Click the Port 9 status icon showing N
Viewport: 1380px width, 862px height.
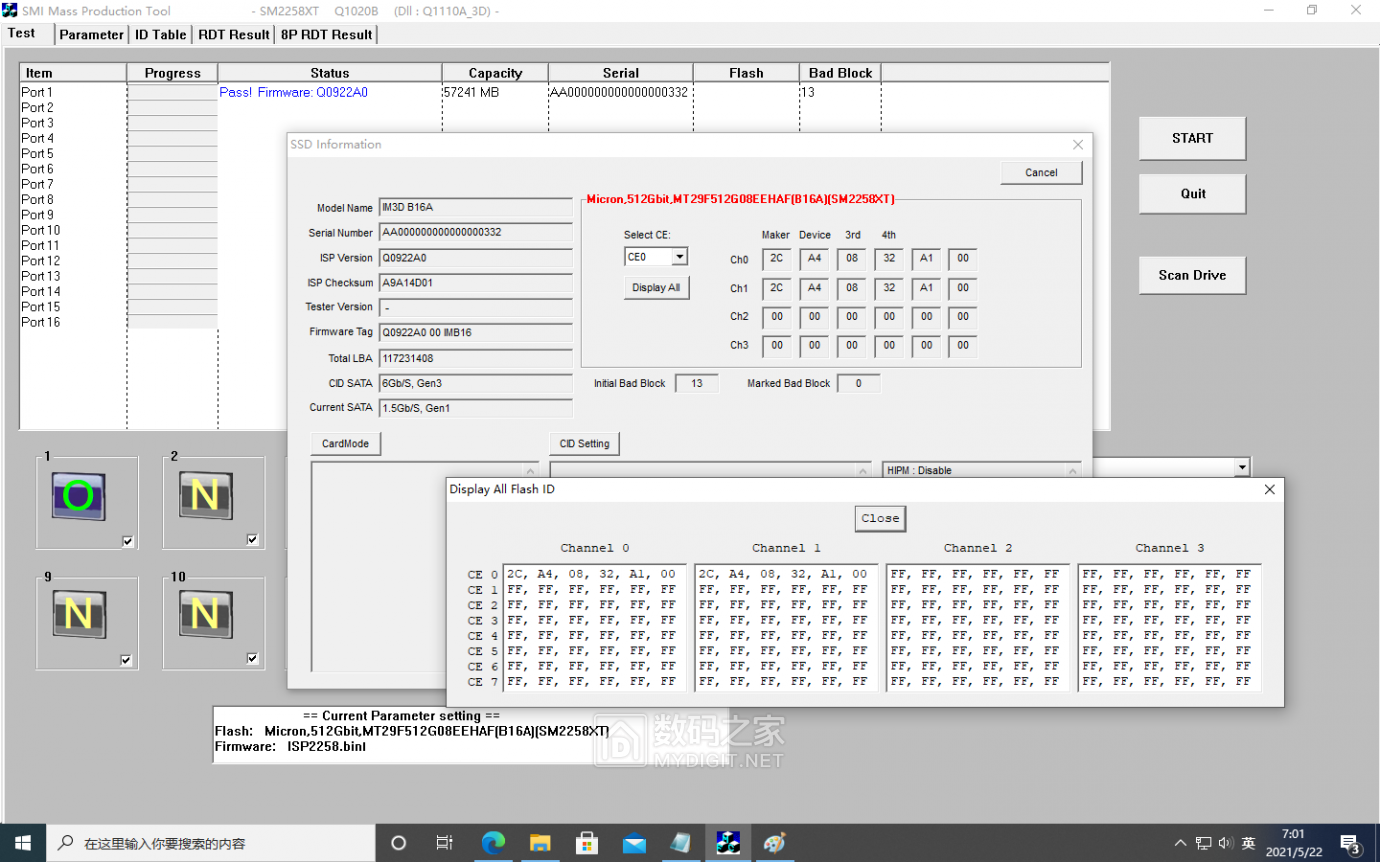(80, 614)
